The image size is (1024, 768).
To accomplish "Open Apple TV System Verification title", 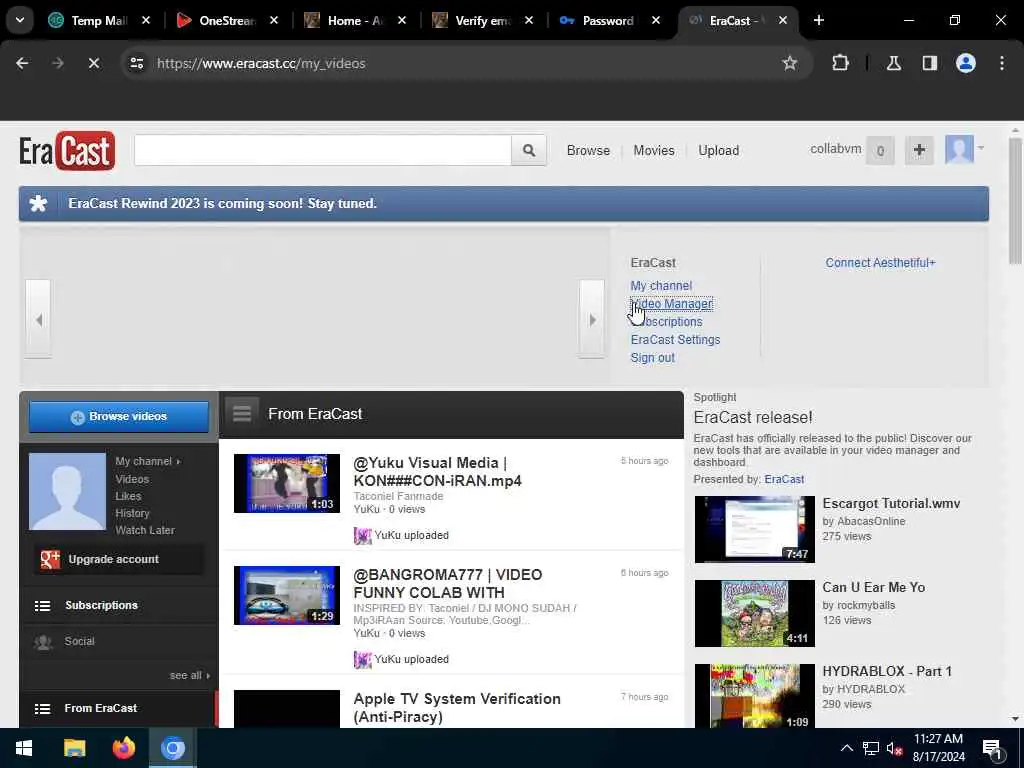I will click(456, 707).
